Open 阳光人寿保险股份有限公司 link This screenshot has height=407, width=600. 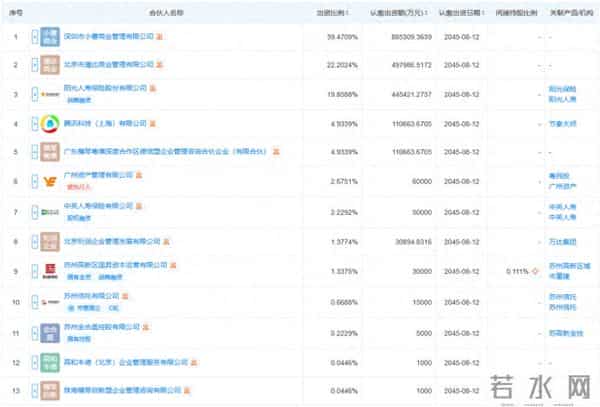coord(105,88)
